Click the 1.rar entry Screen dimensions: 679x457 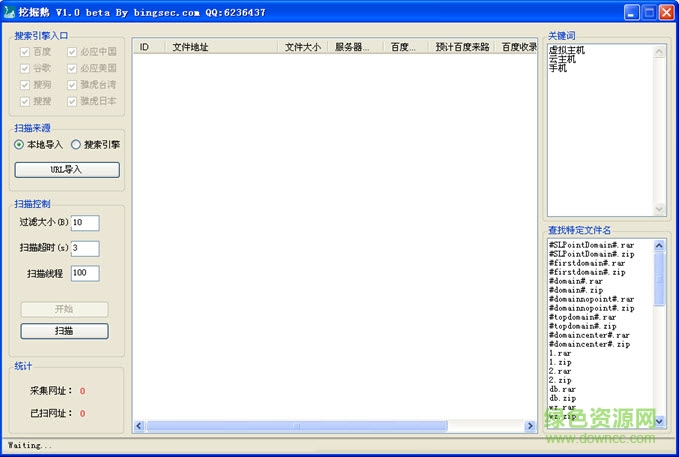pos(560,353)
